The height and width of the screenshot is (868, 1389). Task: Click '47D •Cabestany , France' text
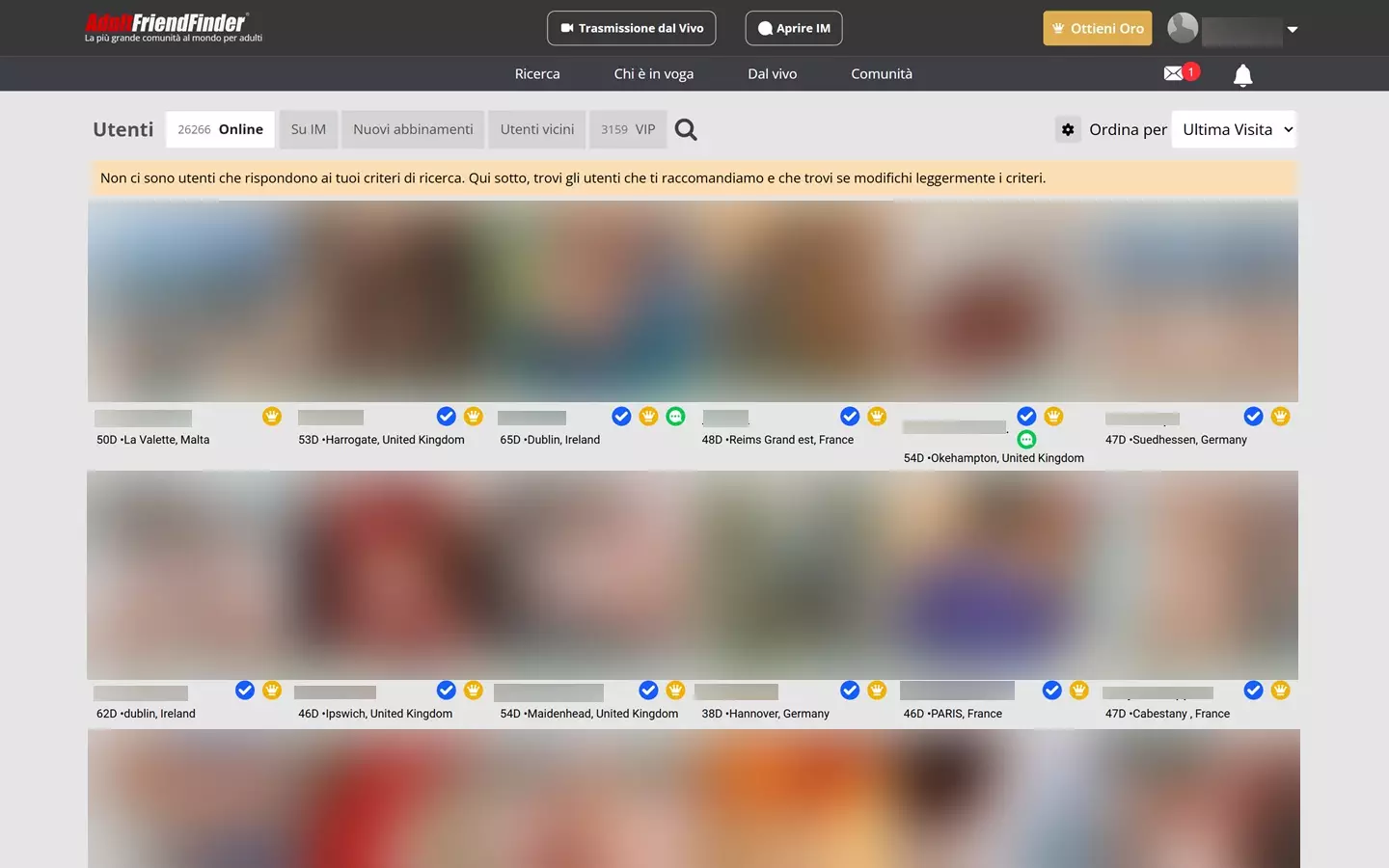1167,714
